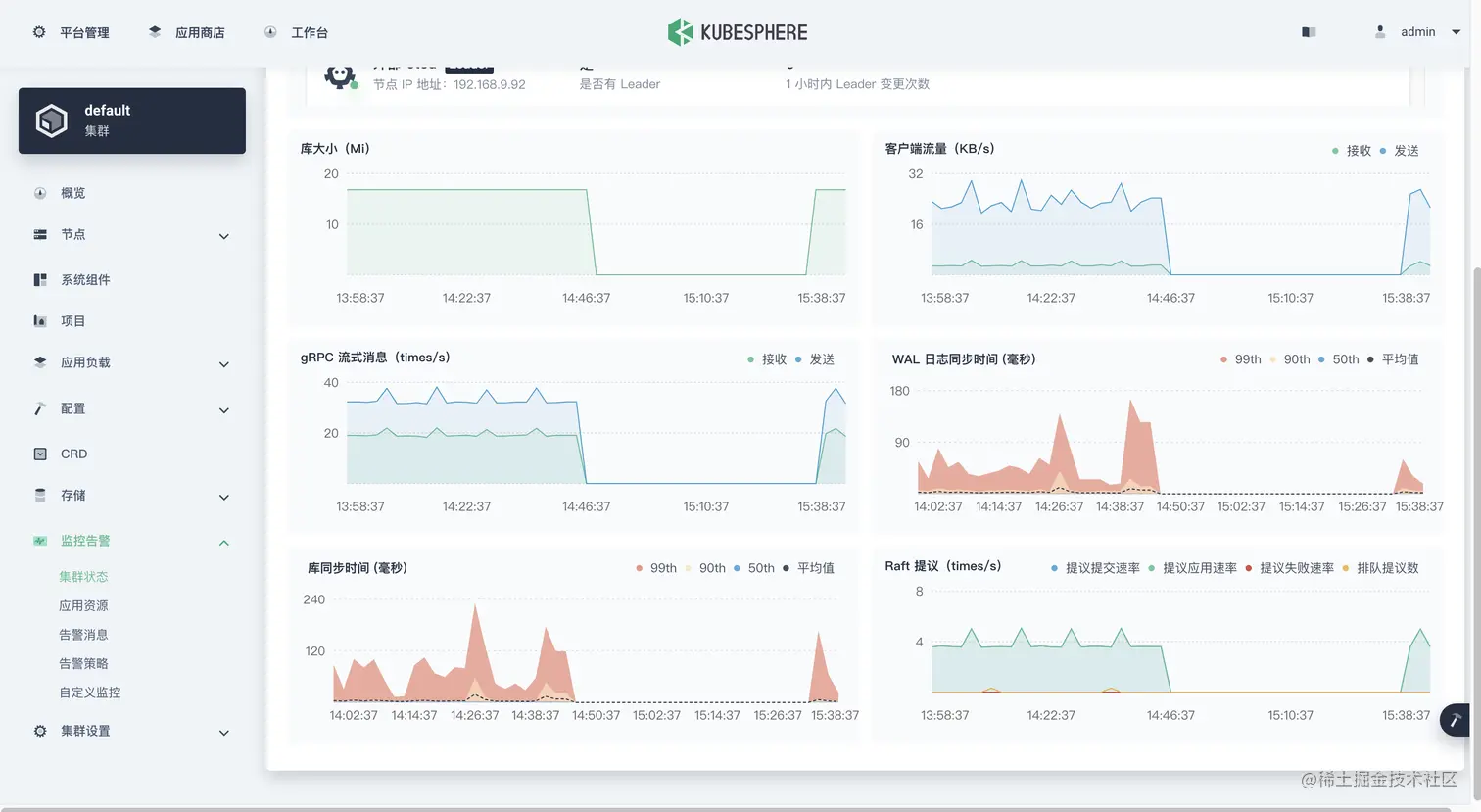Expand the 集群设置 menu chevron
Viewport: 1481px width, 812px height.
click(223, 733)
